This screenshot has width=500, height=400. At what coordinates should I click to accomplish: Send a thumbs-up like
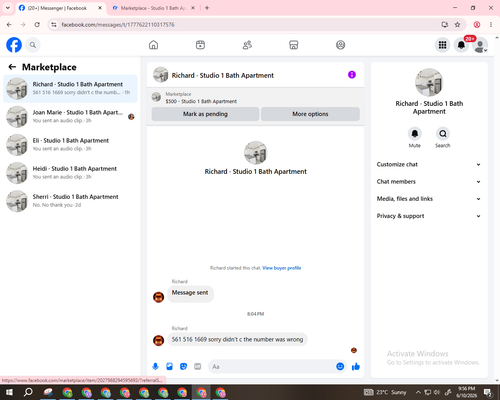tap(356, 367)
